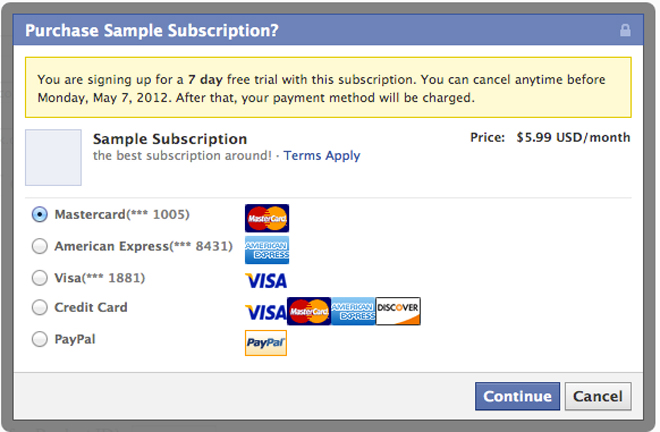Screen dimensions: 660x432
Task: Click the Sample Subscription product title
Action: click(x=170, y=139)
